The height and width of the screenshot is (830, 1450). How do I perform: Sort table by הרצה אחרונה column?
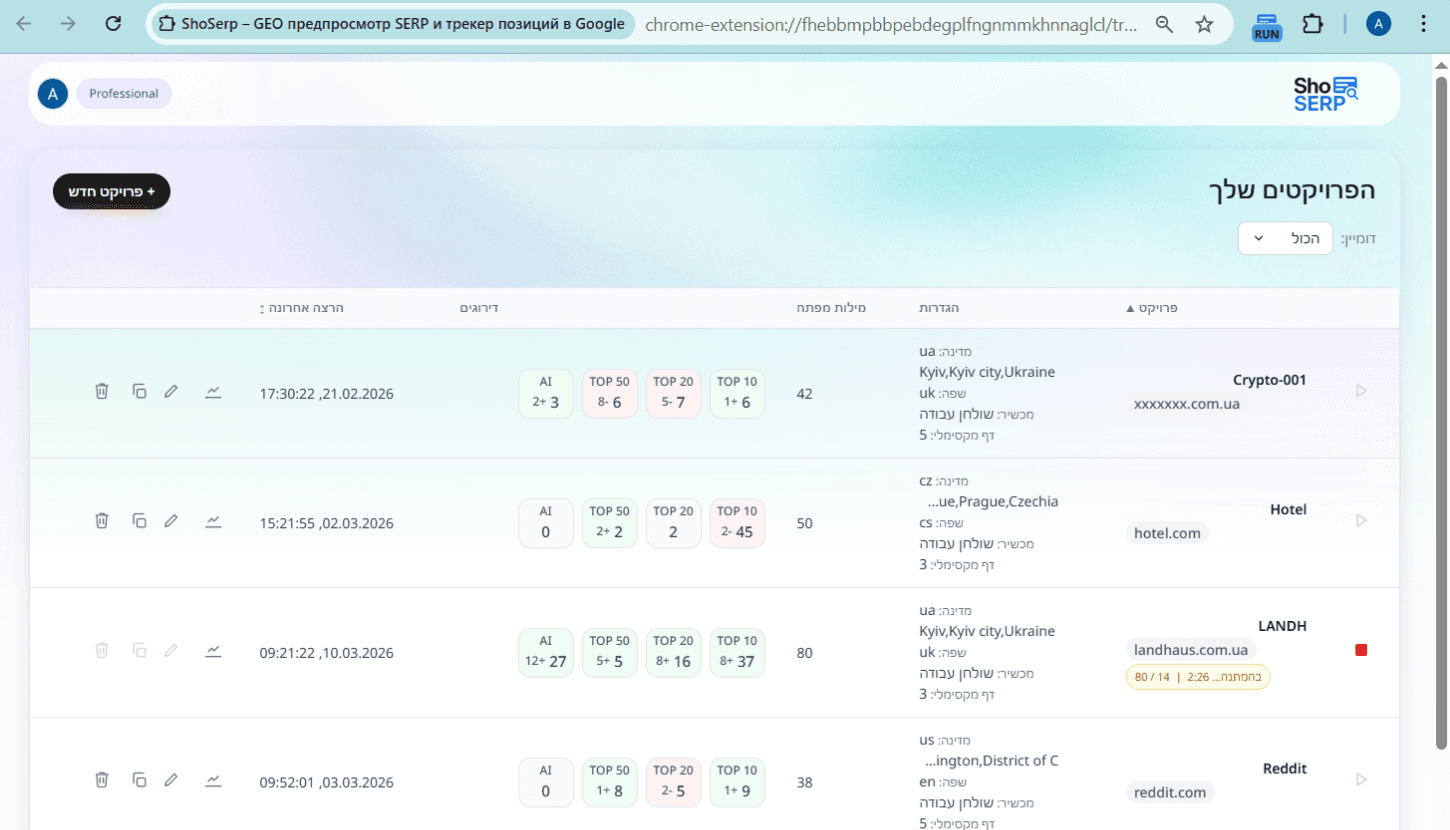click(301, 308)
